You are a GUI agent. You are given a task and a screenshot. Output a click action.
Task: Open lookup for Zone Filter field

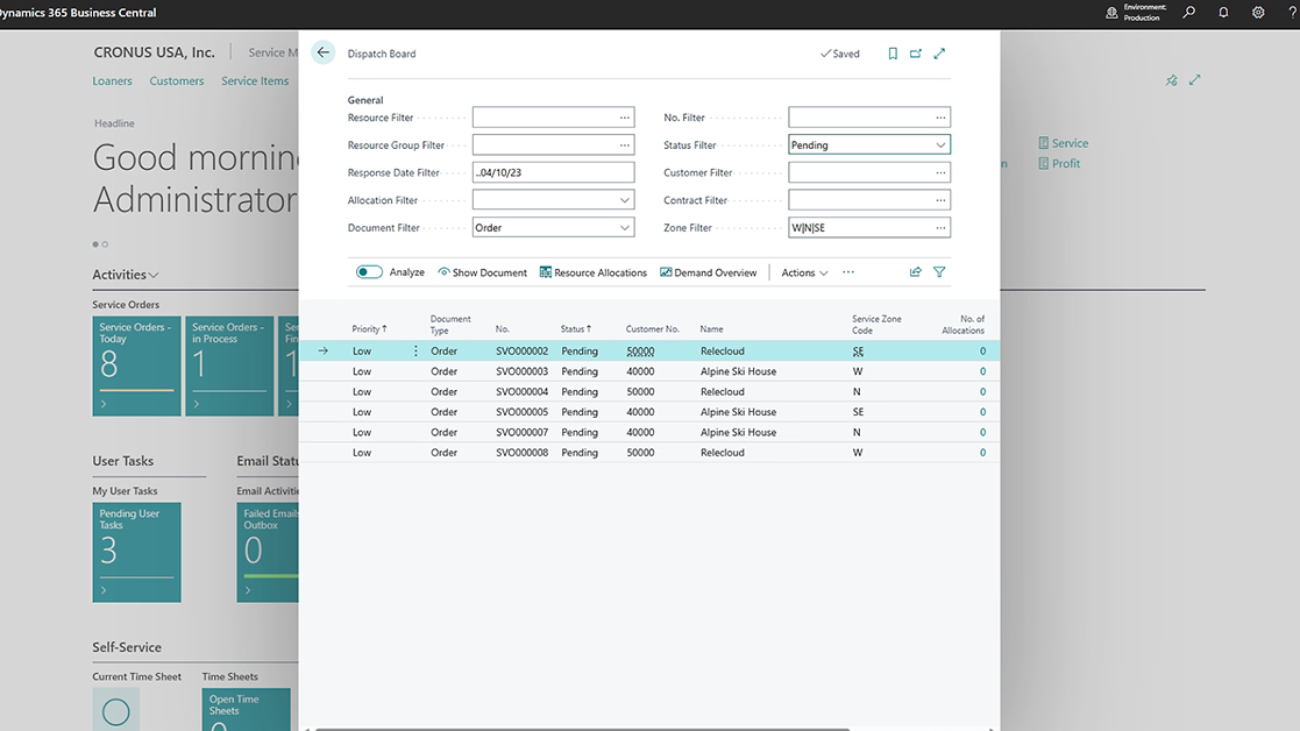tap(940, 228)
